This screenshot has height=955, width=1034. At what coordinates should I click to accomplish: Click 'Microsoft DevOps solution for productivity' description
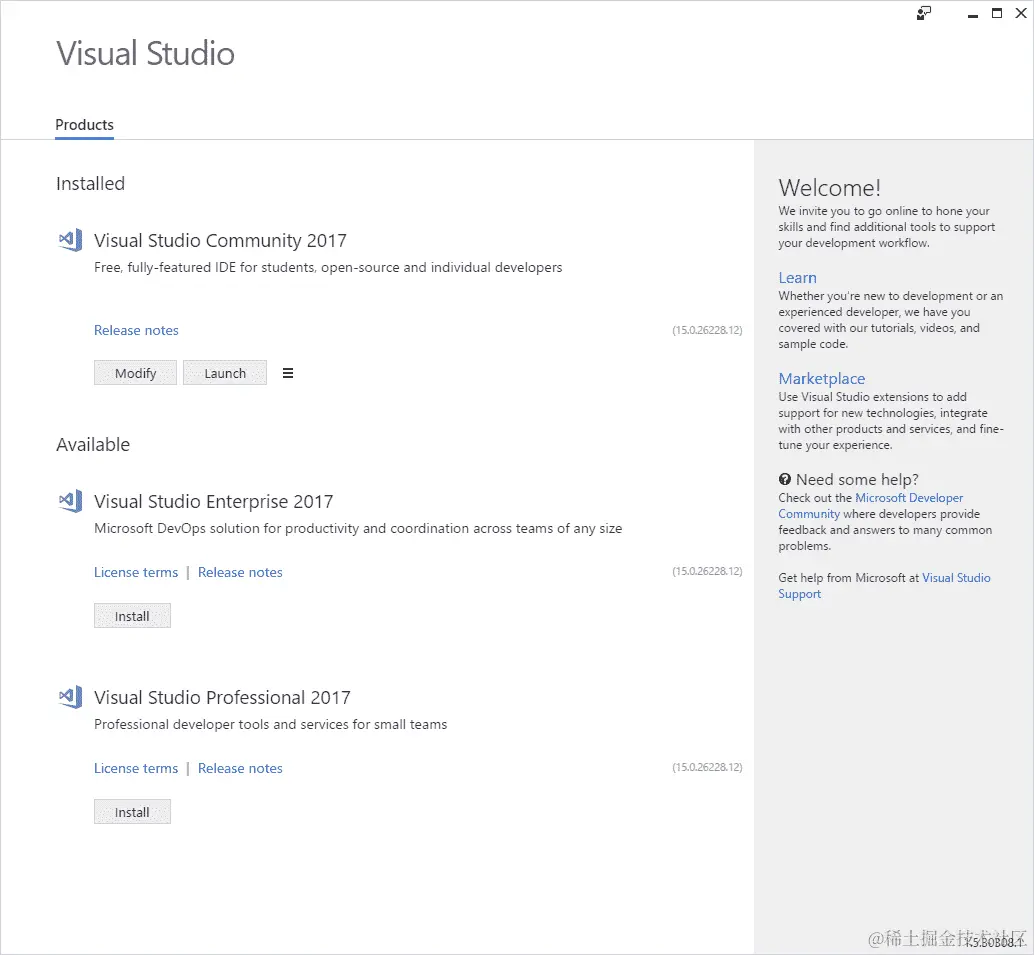tap(358, 528)
